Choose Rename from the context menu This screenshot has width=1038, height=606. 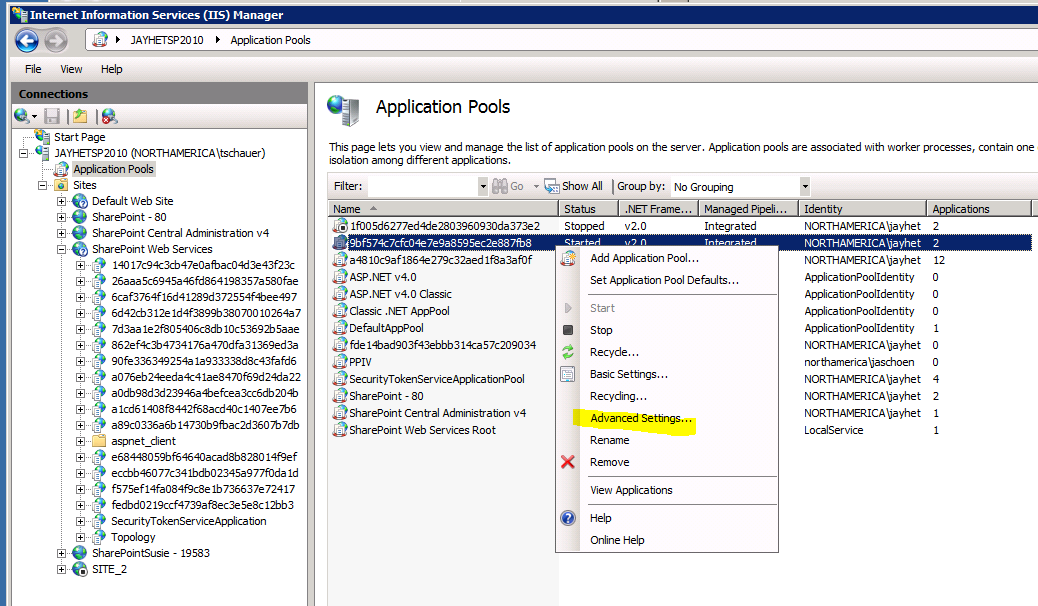point(610,440)
